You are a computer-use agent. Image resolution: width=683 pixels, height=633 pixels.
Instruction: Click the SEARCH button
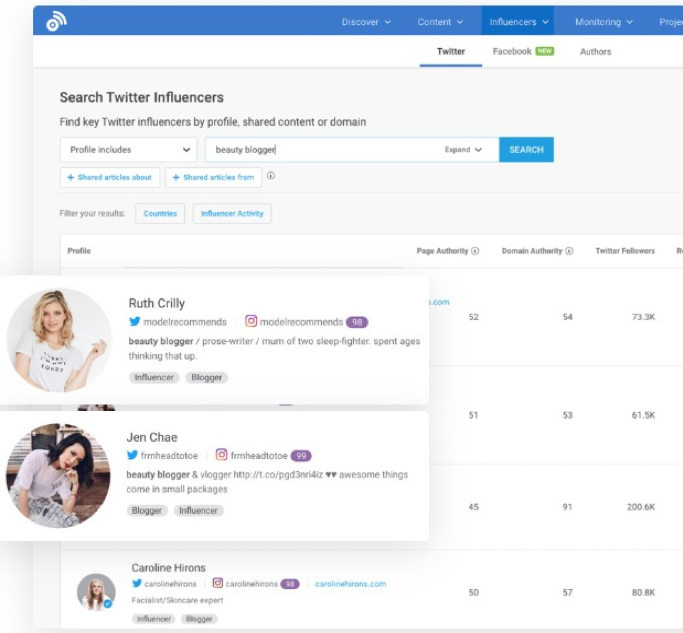coord(526,149)
